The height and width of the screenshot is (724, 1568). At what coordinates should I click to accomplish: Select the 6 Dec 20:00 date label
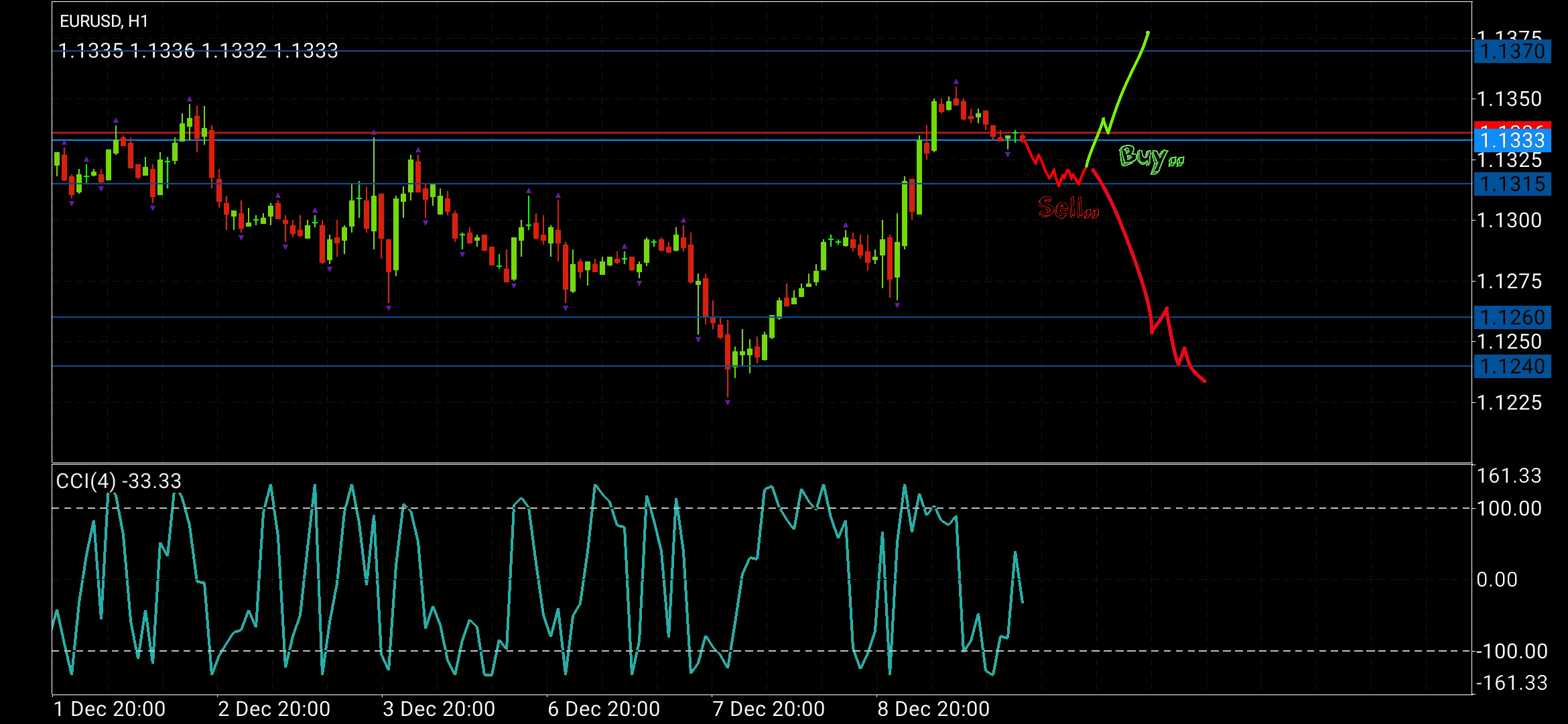point(604,709)
